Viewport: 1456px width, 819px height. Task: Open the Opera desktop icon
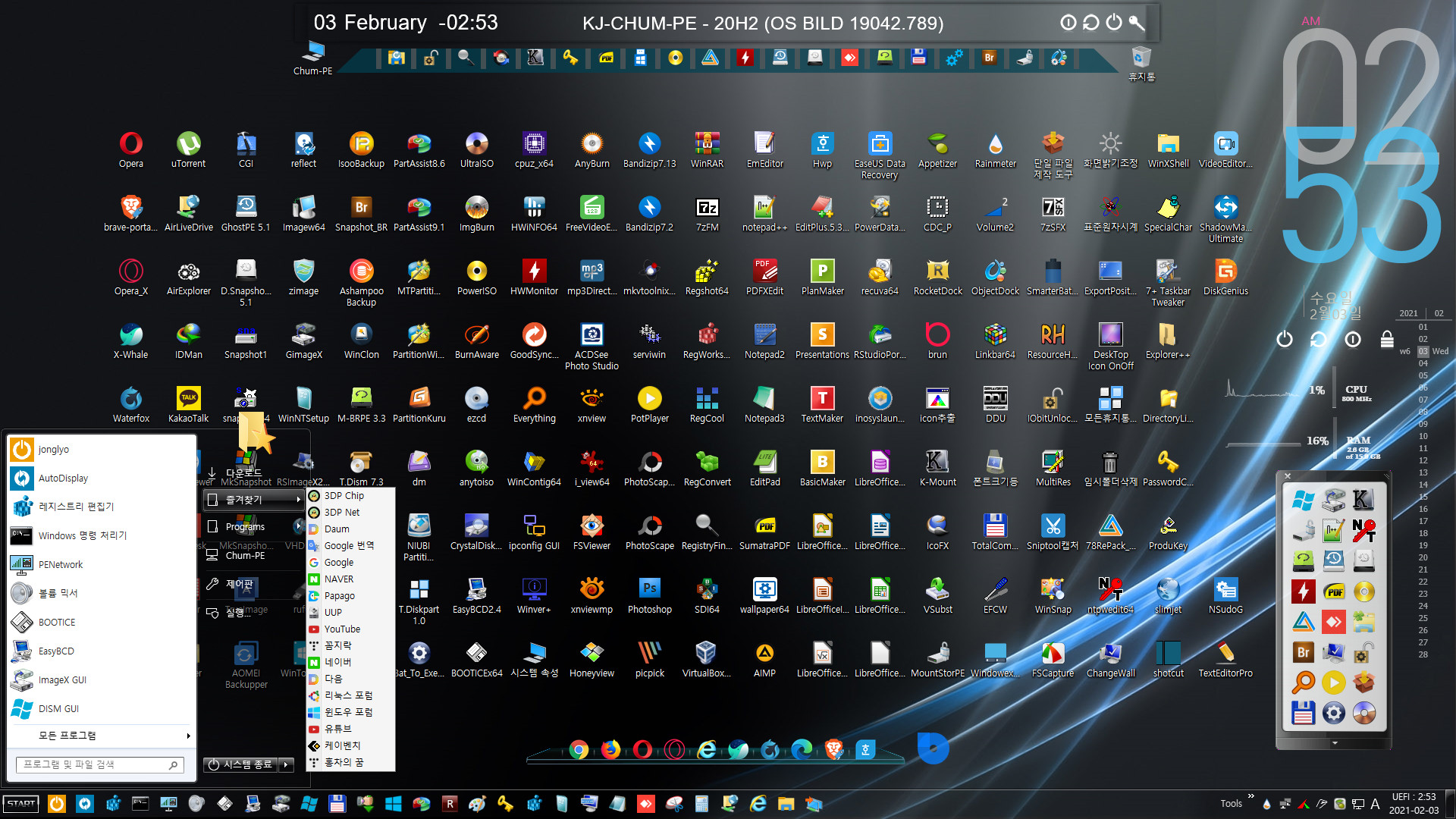pos(130,149)
